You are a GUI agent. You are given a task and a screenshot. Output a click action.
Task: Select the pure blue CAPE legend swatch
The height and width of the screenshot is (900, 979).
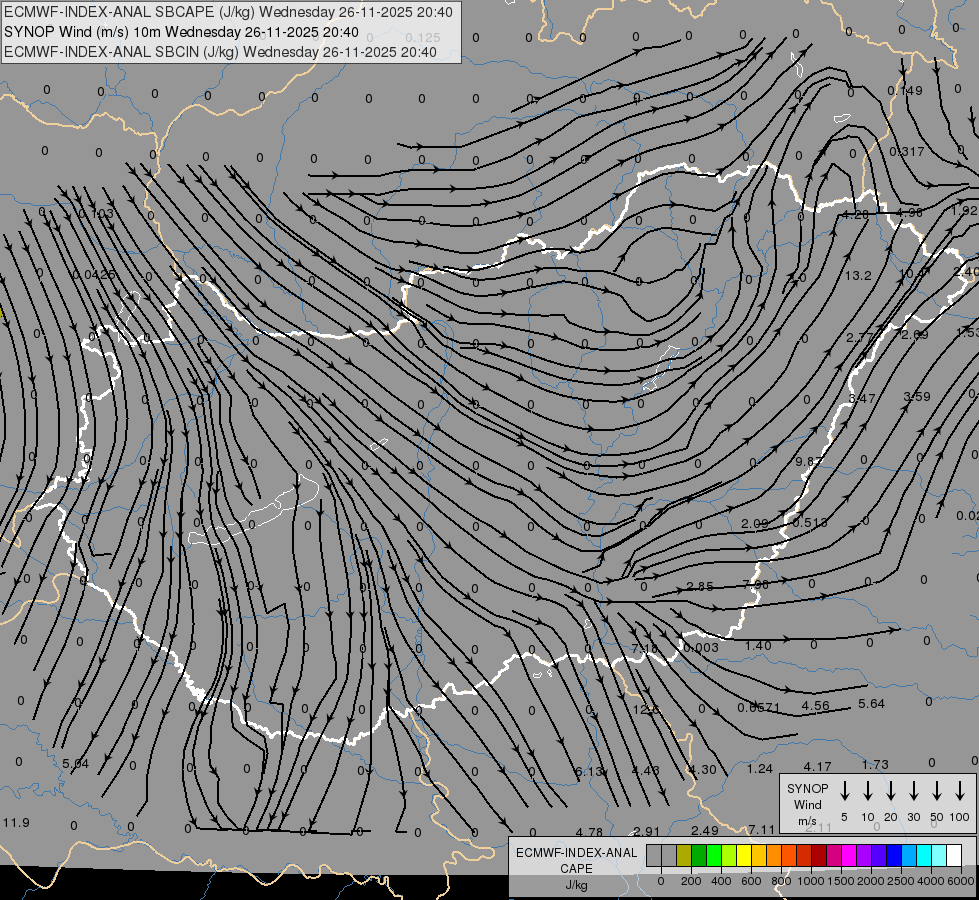pos(893,856)
